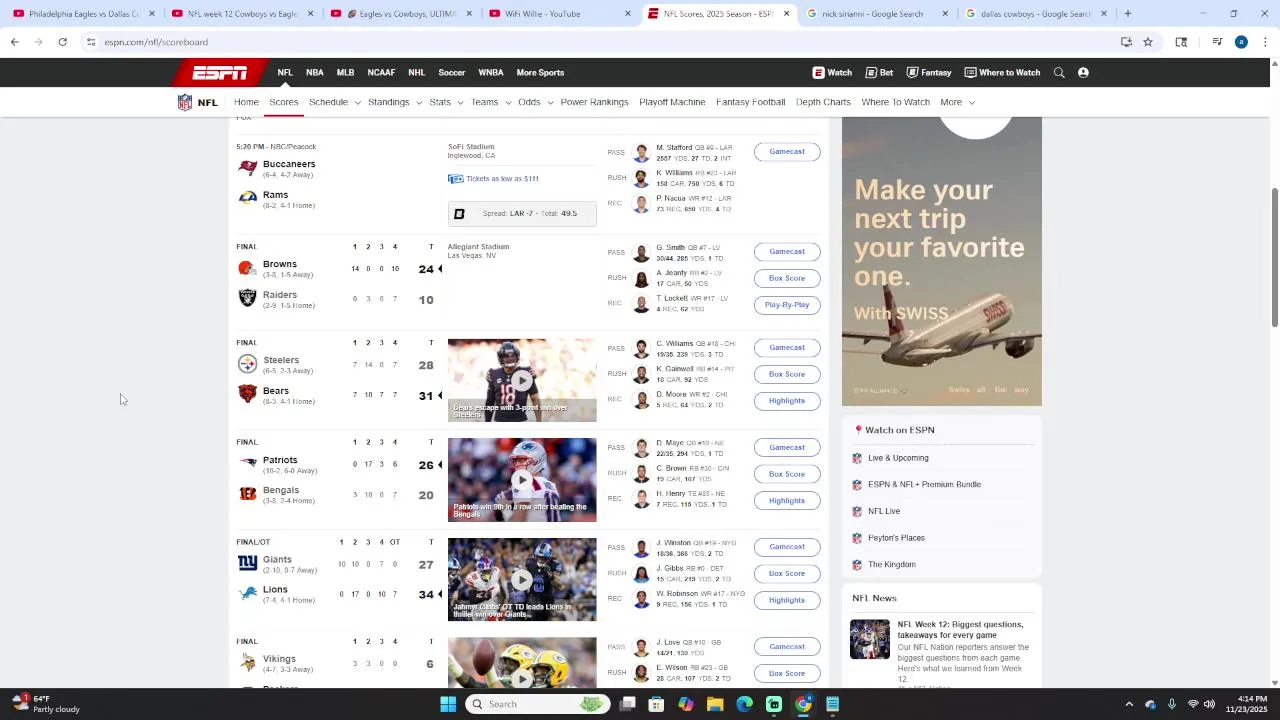Image resolution: width=1280 pixels, height=720 pixels.
Task: Open the NBA section in top menu
Action: [x=314, y=73]
